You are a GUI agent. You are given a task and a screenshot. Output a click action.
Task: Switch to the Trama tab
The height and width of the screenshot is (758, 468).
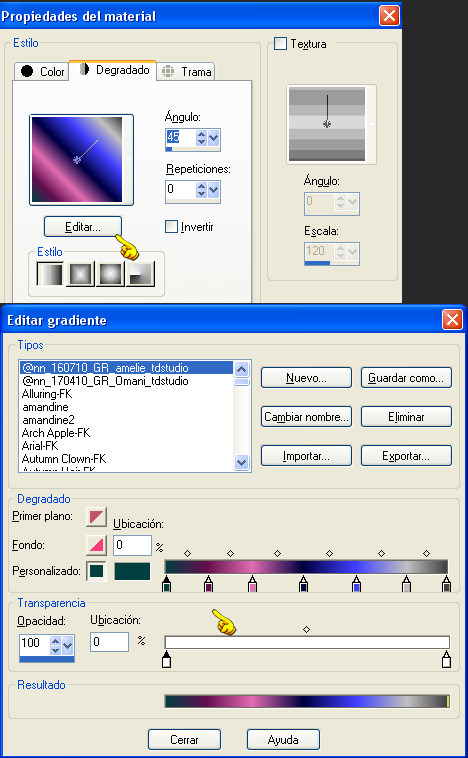coord(186,72)
